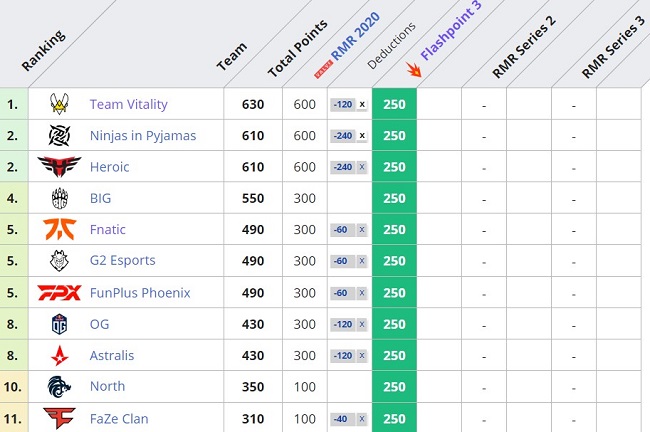Remove Fnatic's -60 deduction with x
This screenshot has height=432, width=650.
[x=362, y=230]
